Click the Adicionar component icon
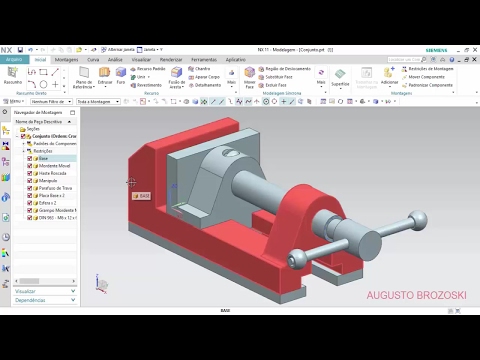Viewport: 480px width, 360px height. [x=389, y=75]
